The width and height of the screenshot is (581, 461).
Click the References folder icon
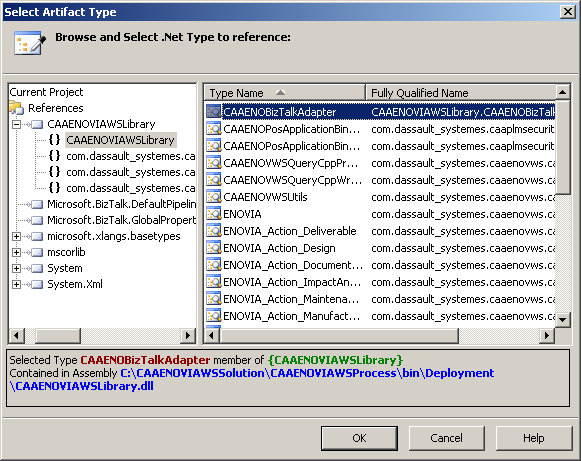click(x=17, y=107)
